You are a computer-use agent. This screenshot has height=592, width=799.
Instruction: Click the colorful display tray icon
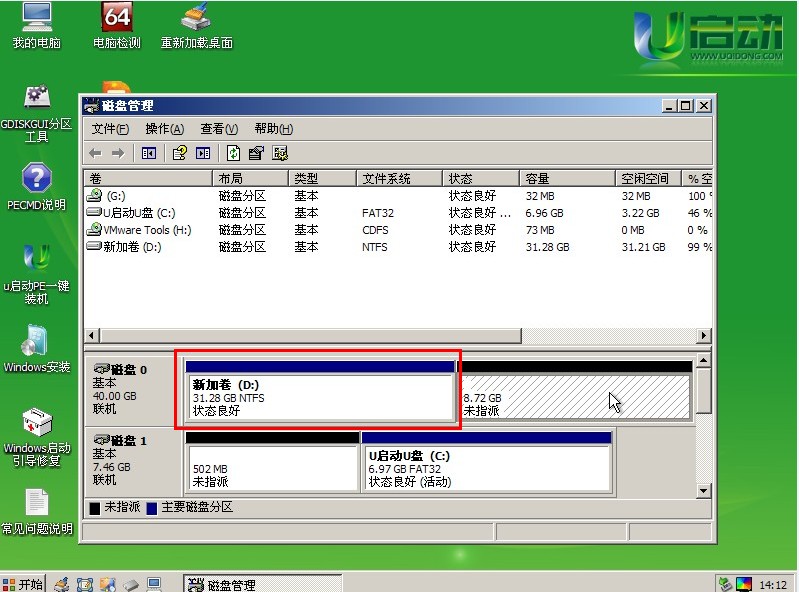coord(744,584)
